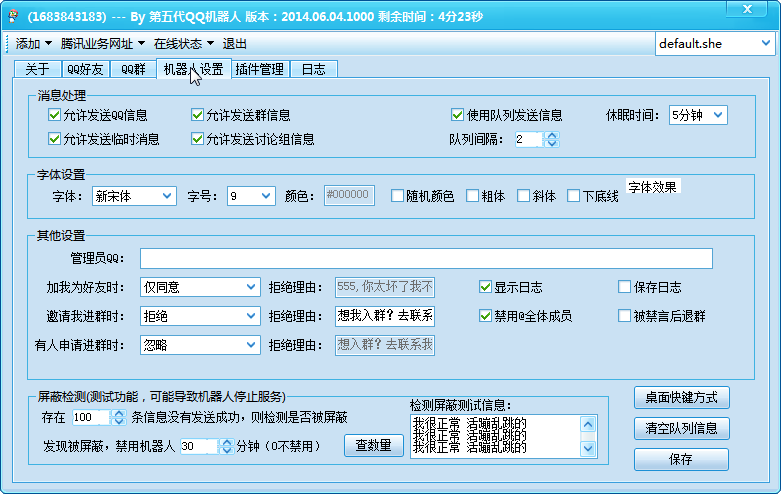Click the 想入群 reject reason field
The image size is (781, 494).
point(385,345)
